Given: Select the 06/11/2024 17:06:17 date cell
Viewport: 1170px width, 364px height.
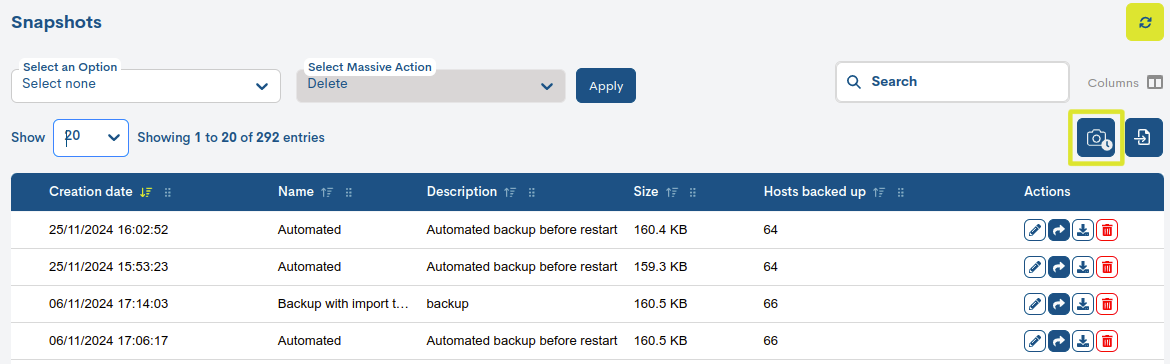Looking at the screenshot, I should point(109,341).
